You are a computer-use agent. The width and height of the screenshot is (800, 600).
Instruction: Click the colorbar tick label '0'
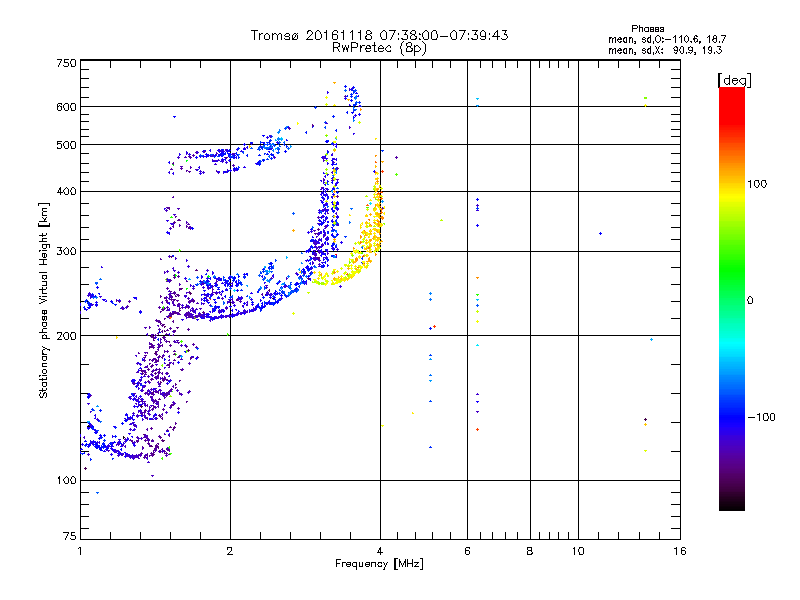[749, 301]
